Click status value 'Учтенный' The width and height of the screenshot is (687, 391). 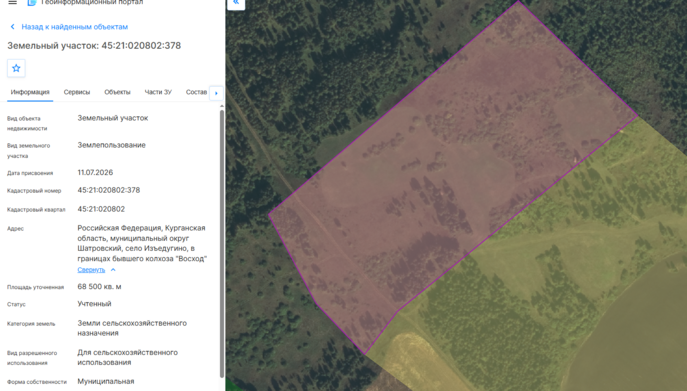(x=94, y=304)
